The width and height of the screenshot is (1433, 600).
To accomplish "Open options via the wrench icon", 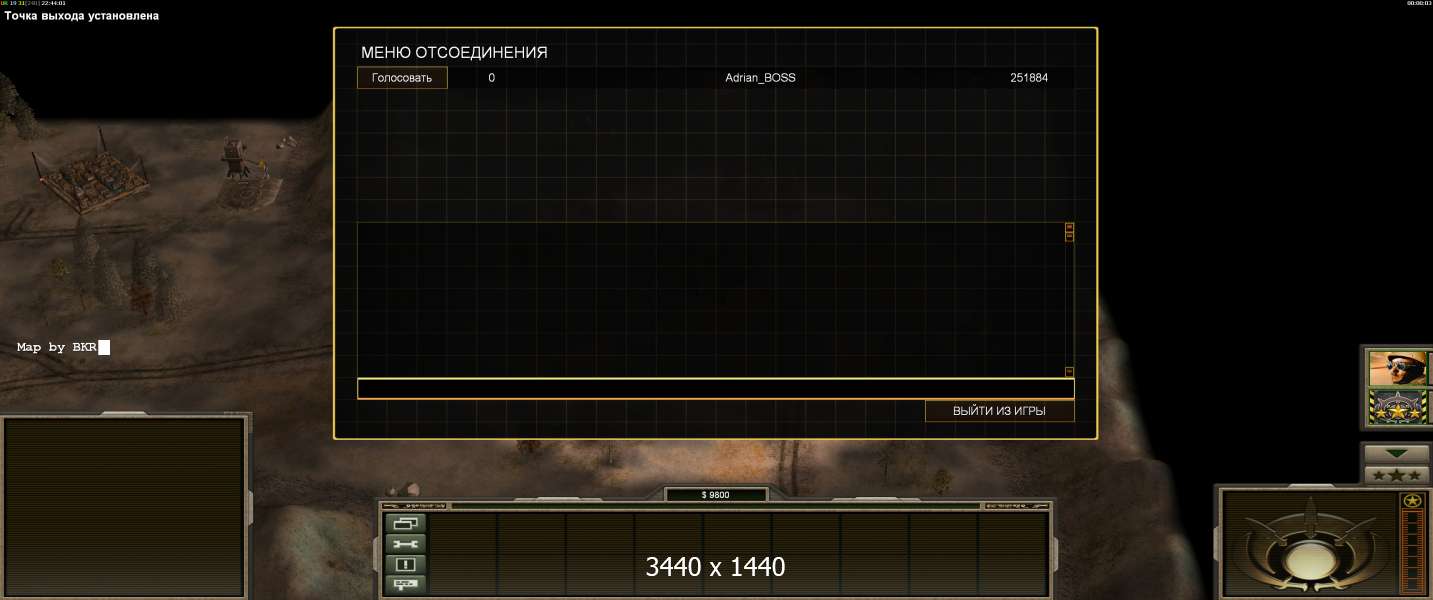I will click(406, 544).
